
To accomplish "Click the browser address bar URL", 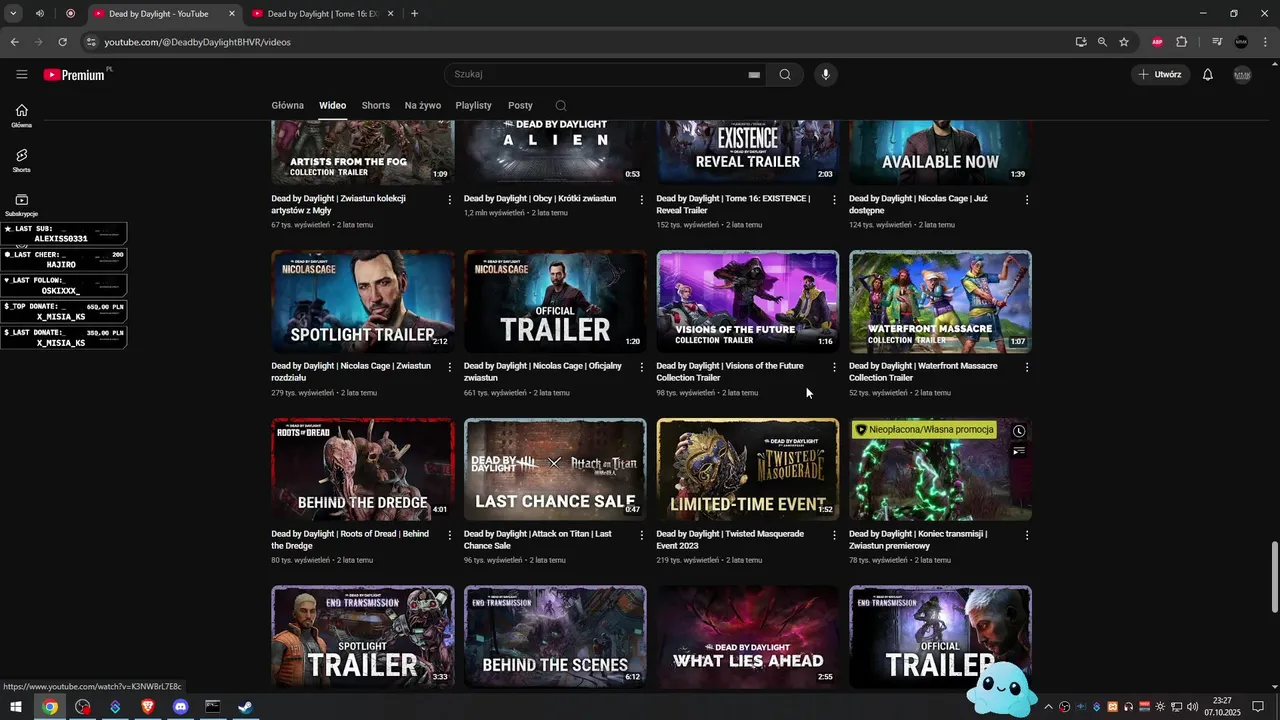I will point(198,42).
